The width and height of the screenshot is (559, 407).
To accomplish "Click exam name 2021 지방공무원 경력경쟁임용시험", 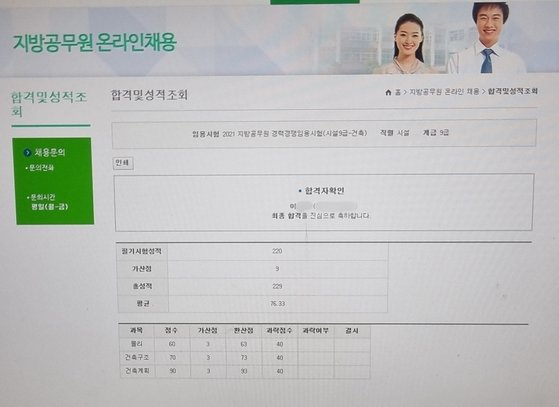I will pyautogui.click(x=294, y=134).
